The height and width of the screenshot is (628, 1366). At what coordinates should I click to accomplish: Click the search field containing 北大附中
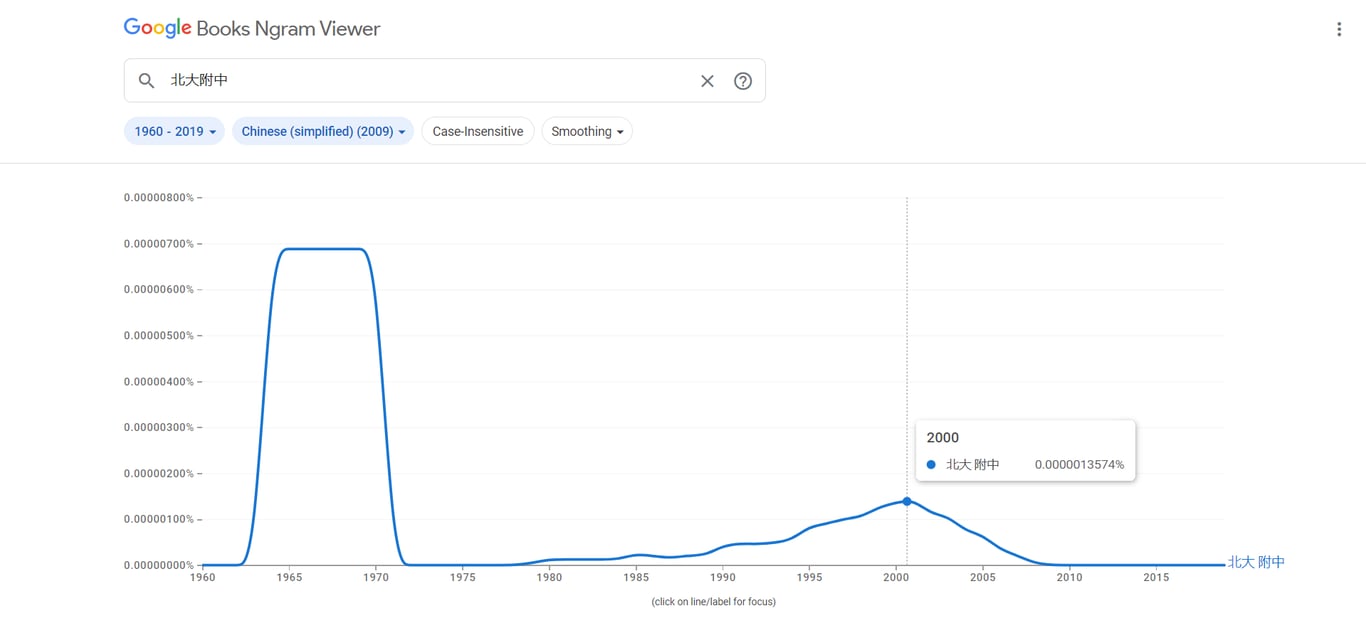(x=420, y=81)
